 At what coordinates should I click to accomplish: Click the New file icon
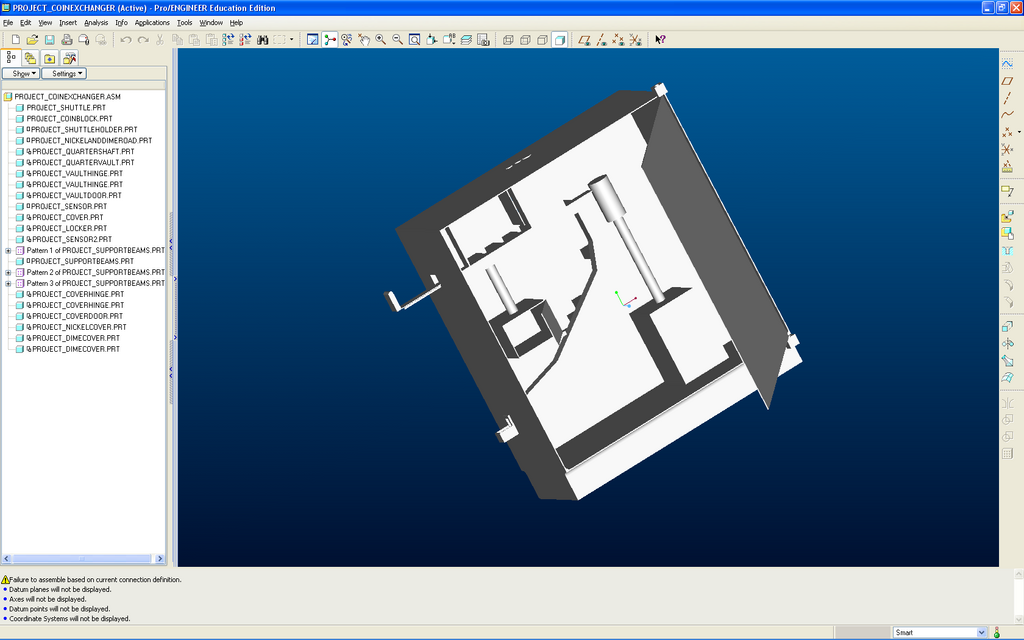16,40
